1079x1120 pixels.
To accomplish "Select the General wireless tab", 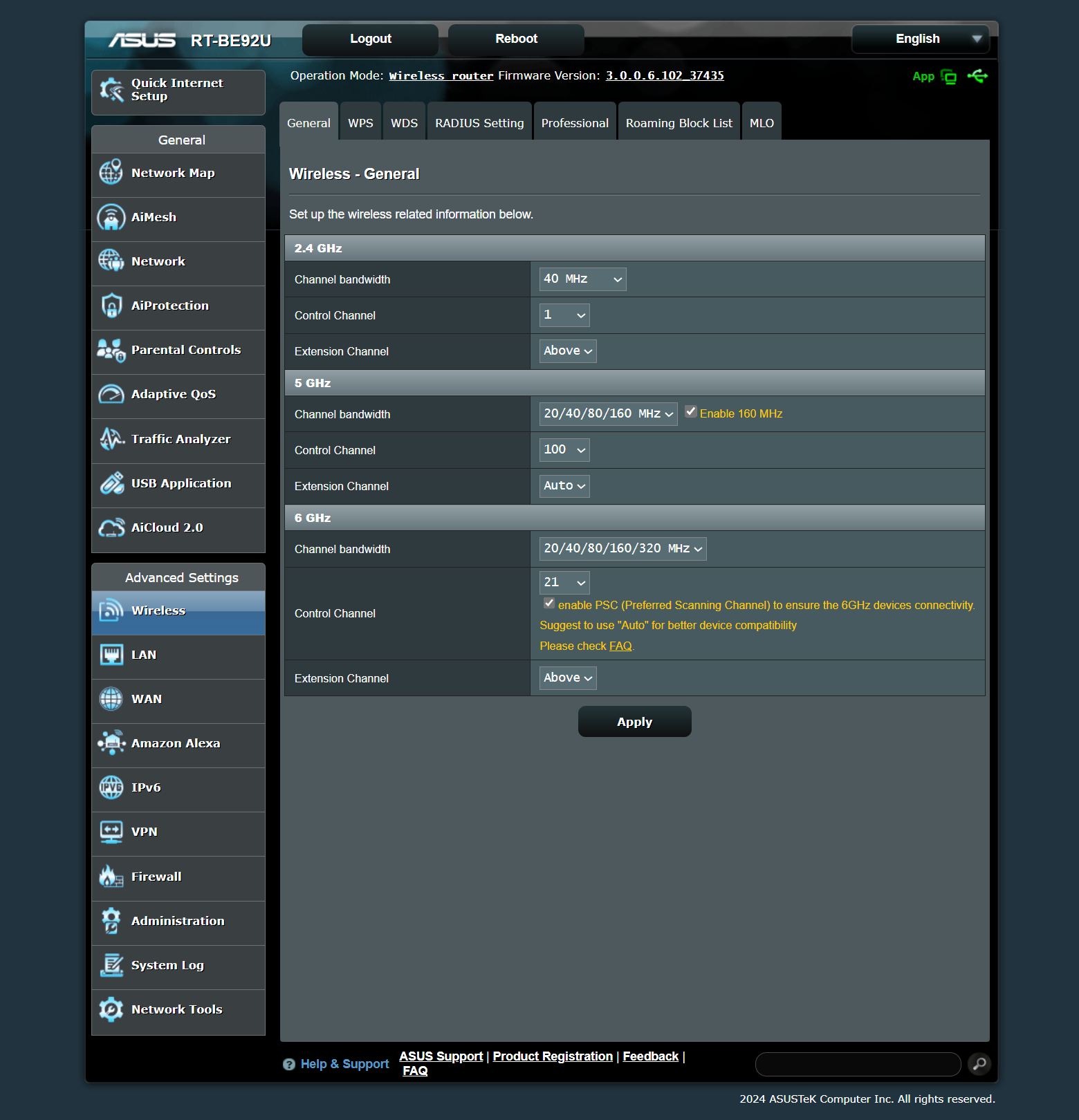I will coord(308,122).
